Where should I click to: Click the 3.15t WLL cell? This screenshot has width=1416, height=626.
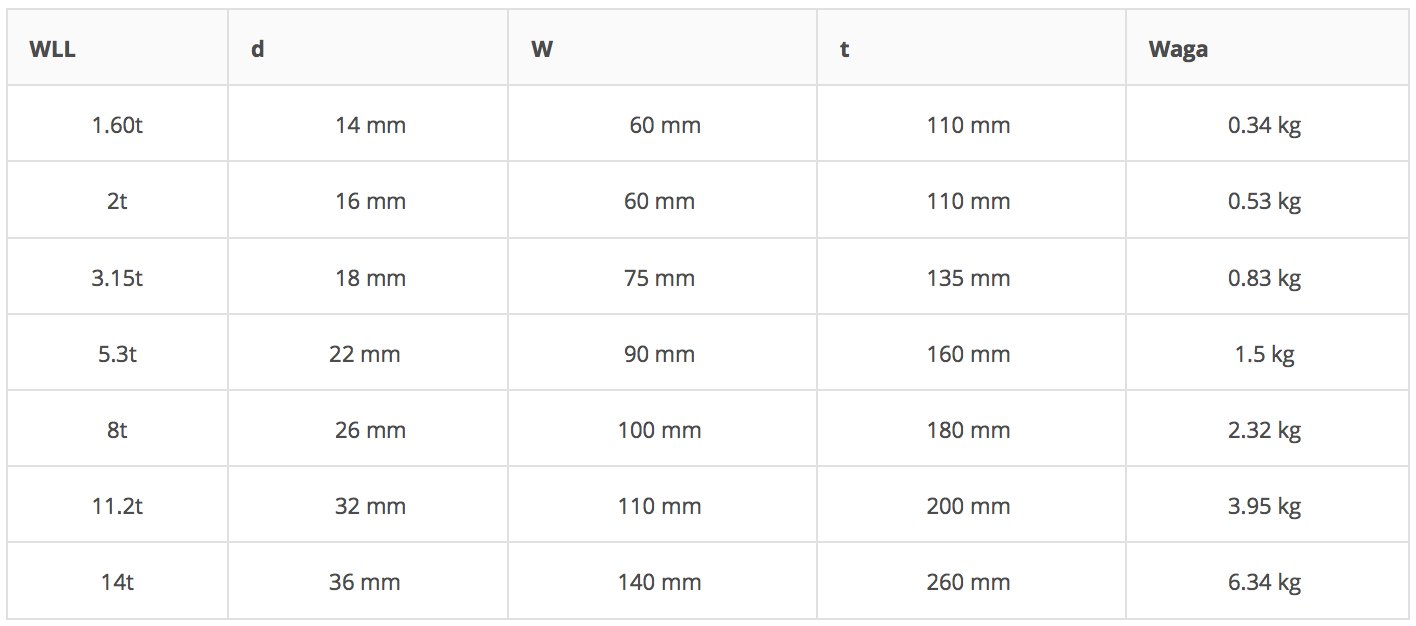pos(117,277)
